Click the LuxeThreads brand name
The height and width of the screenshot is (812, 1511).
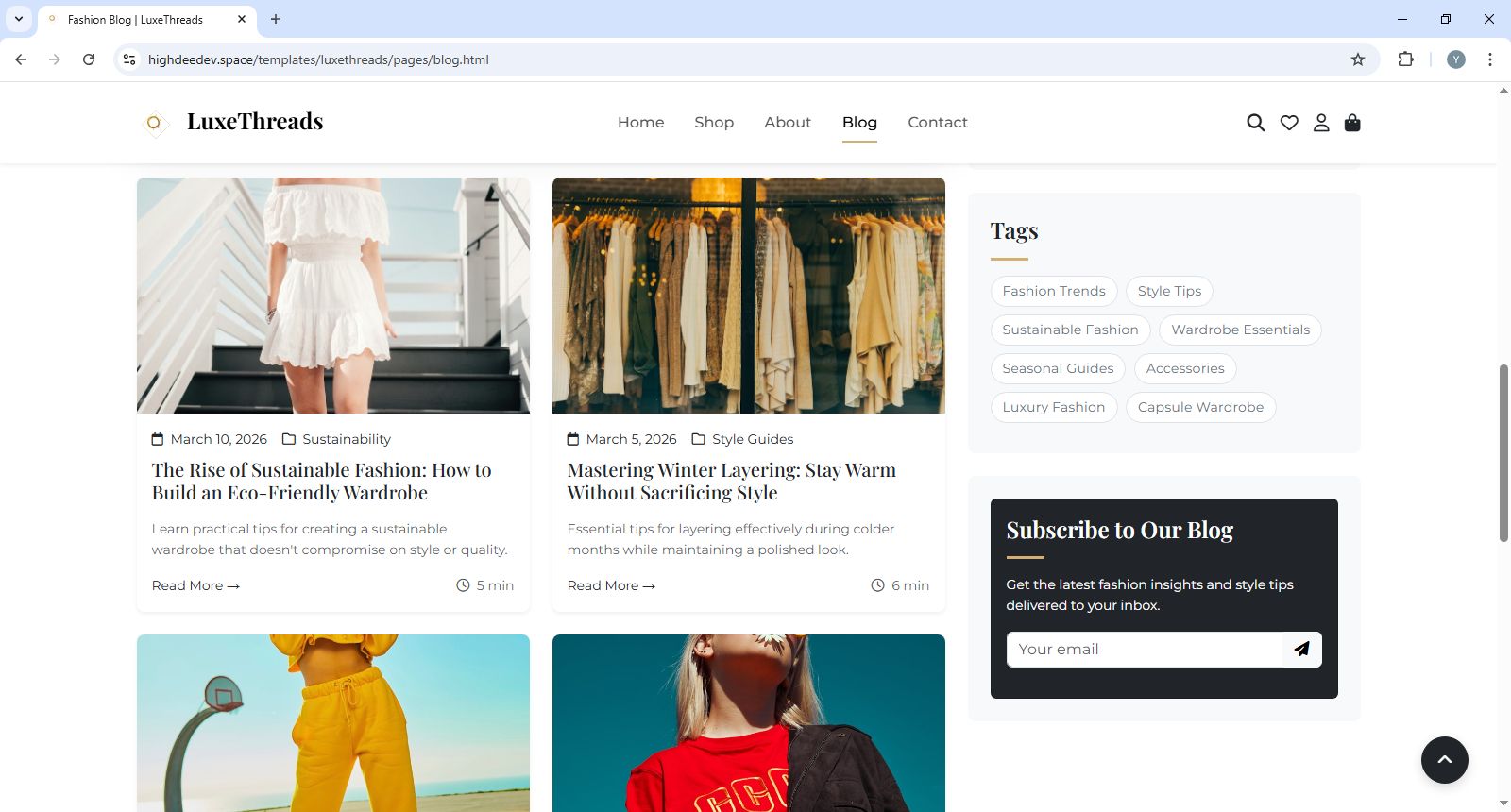[255, 122]
